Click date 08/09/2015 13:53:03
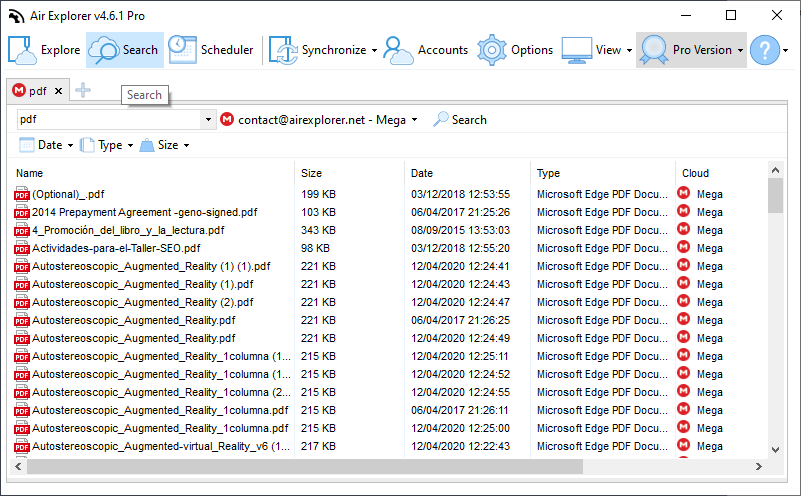 point(460,230)
